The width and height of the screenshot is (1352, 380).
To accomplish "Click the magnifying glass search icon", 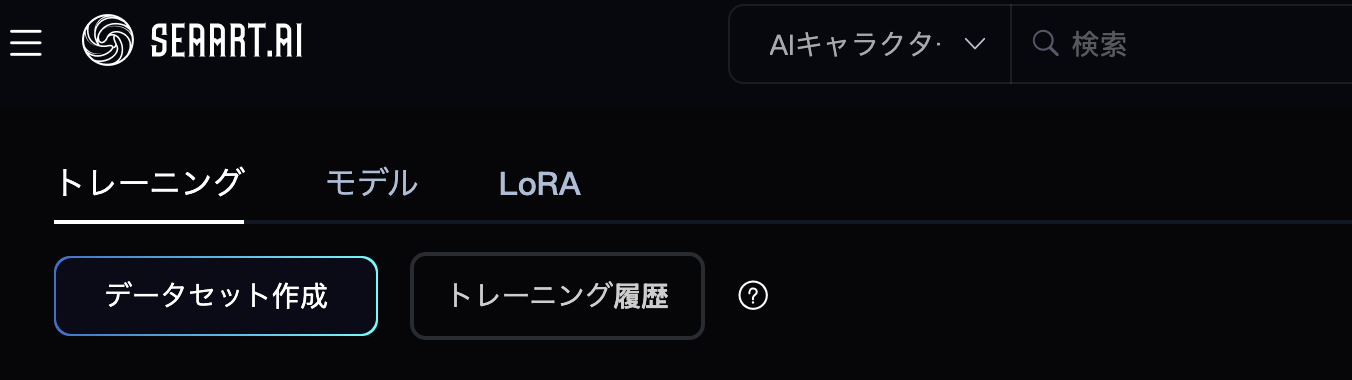I will coord(1045,44).
